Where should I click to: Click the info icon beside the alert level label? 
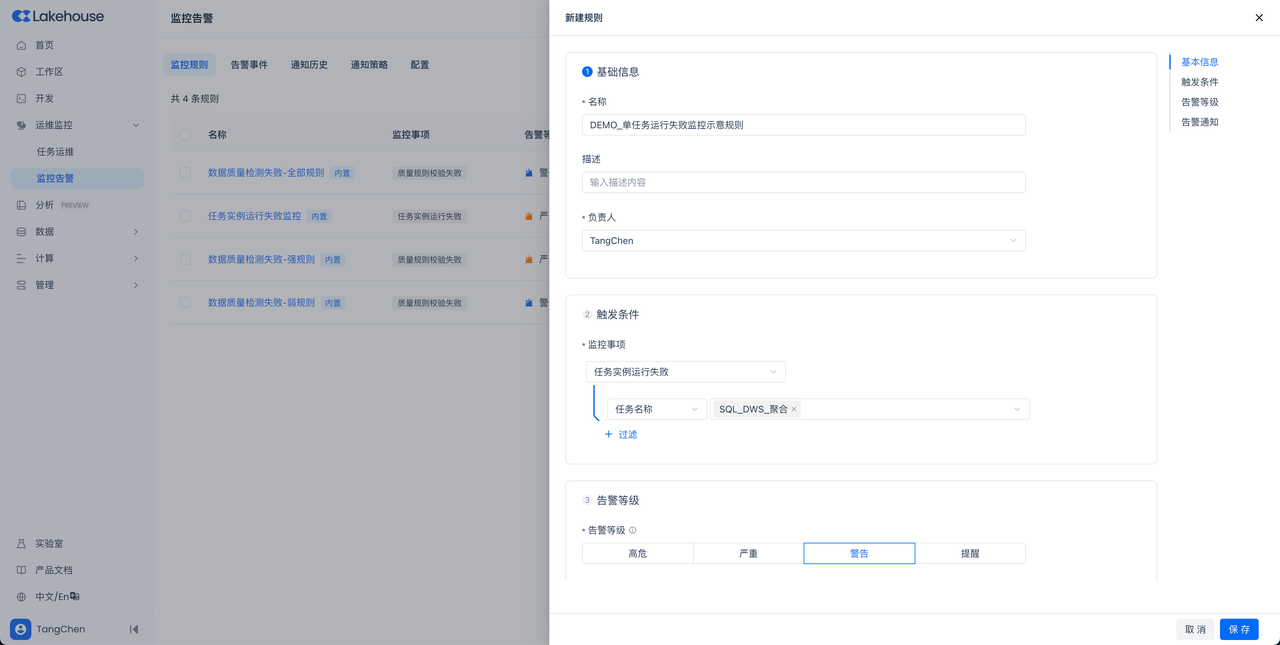tap(633, 530)
